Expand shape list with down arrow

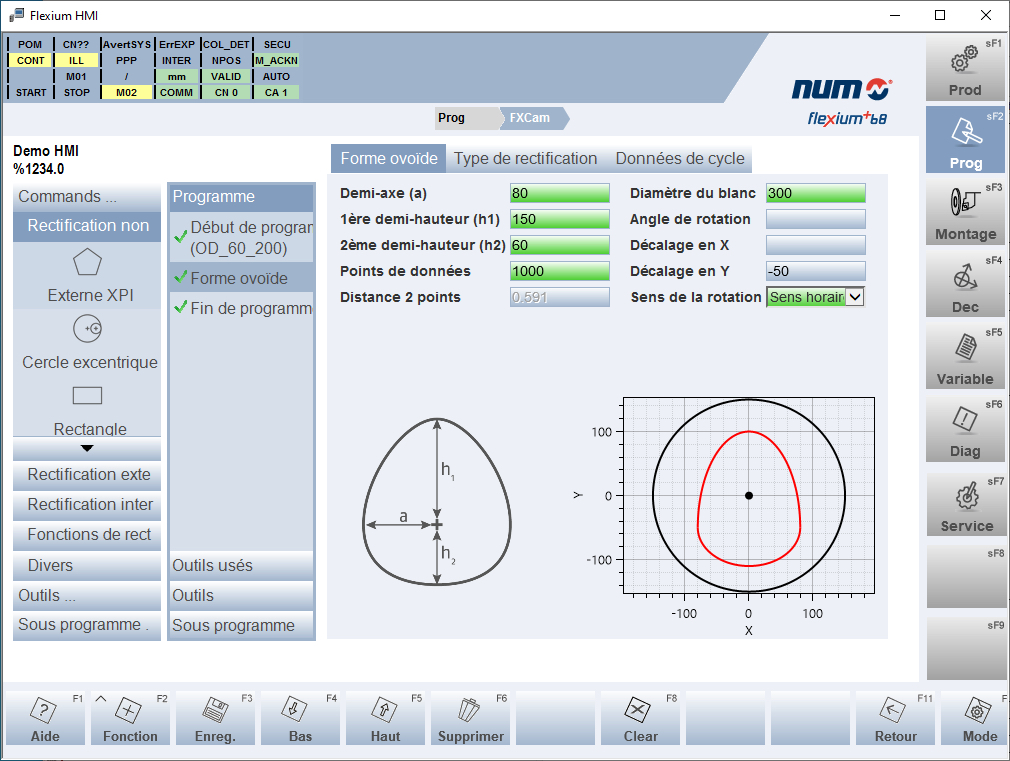(x=87, y=448)
